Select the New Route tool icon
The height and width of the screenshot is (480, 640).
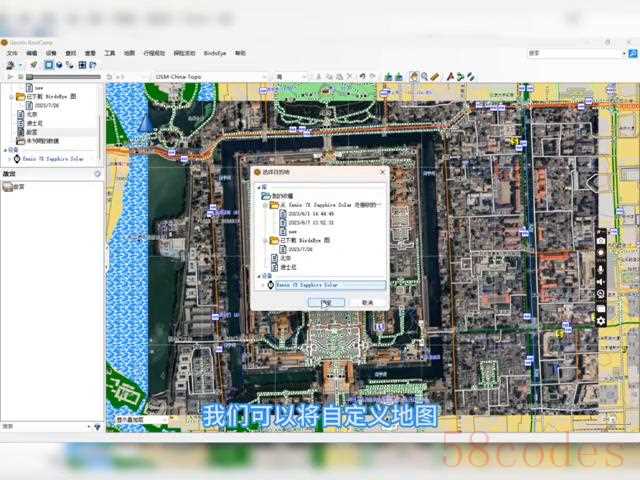(x=460, y=76)
